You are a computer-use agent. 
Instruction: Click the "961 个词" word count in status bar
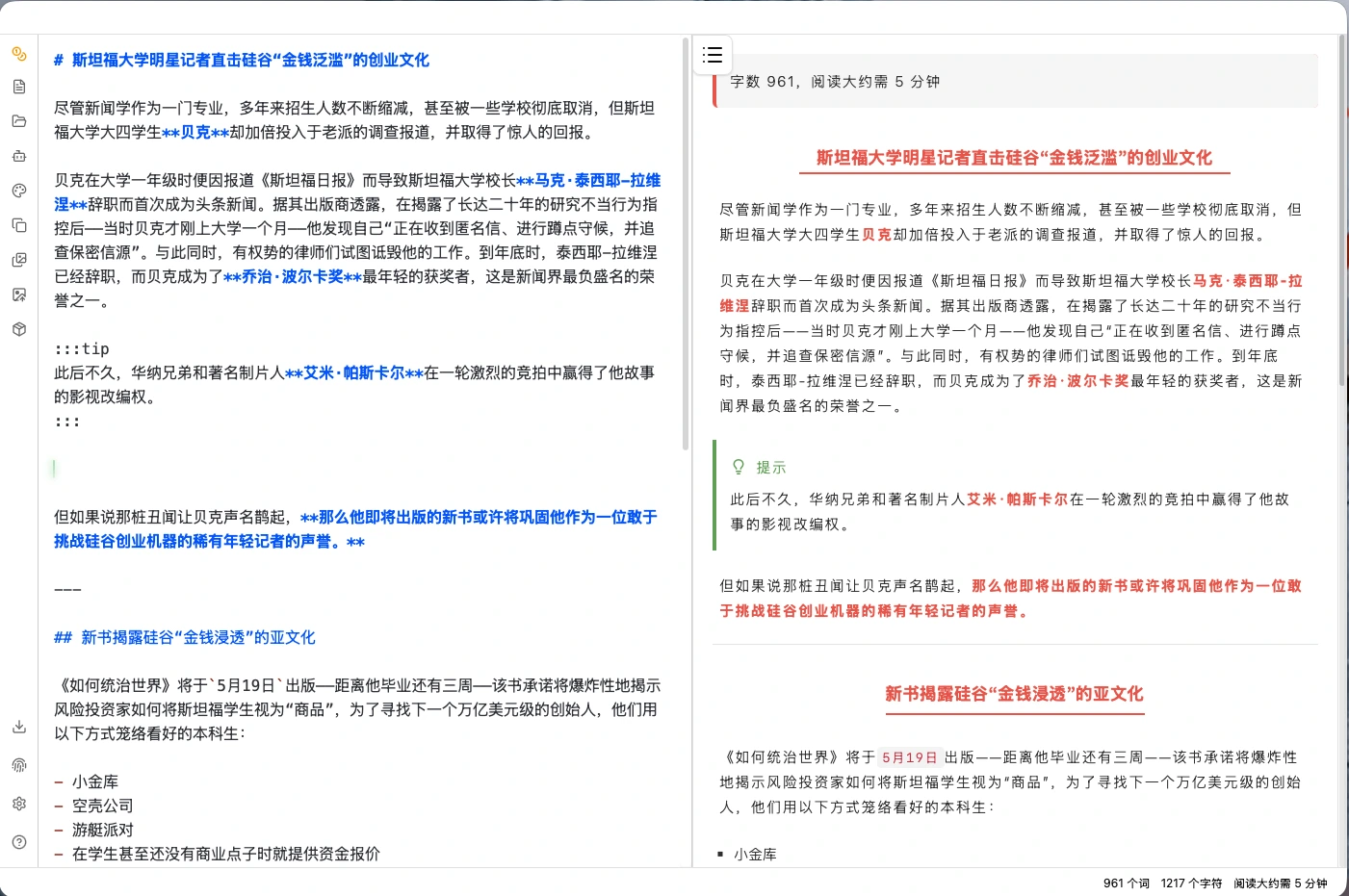pyautogui.click(x=1126, y=883)
